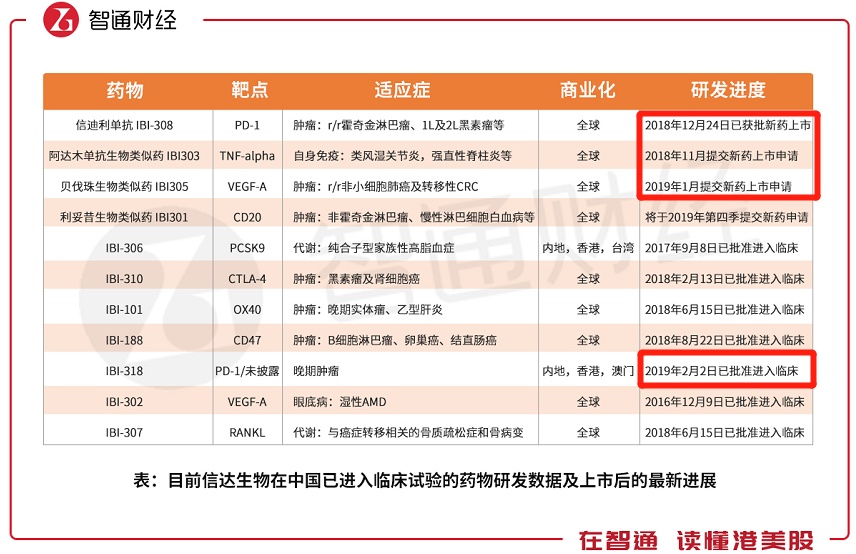Click the TNF-alpha target cell
This screenshot has width=856, height=554.
(247, 156)
